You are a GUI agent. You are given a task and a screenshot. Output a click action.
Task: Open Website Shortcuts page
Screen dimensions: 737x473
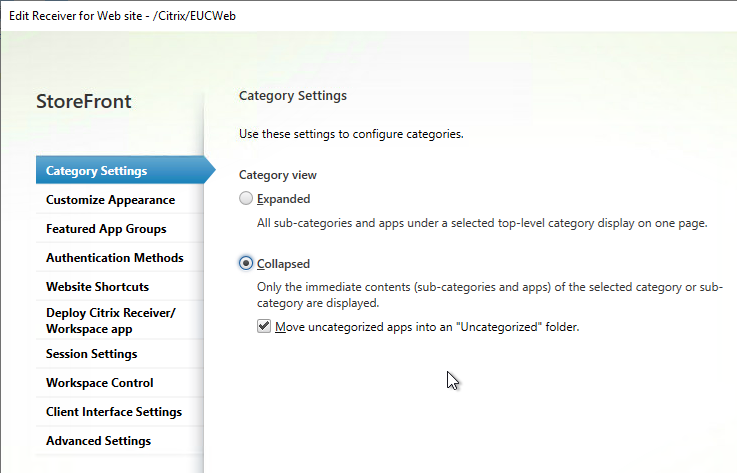pyautogui.click(x=120, y=287)
